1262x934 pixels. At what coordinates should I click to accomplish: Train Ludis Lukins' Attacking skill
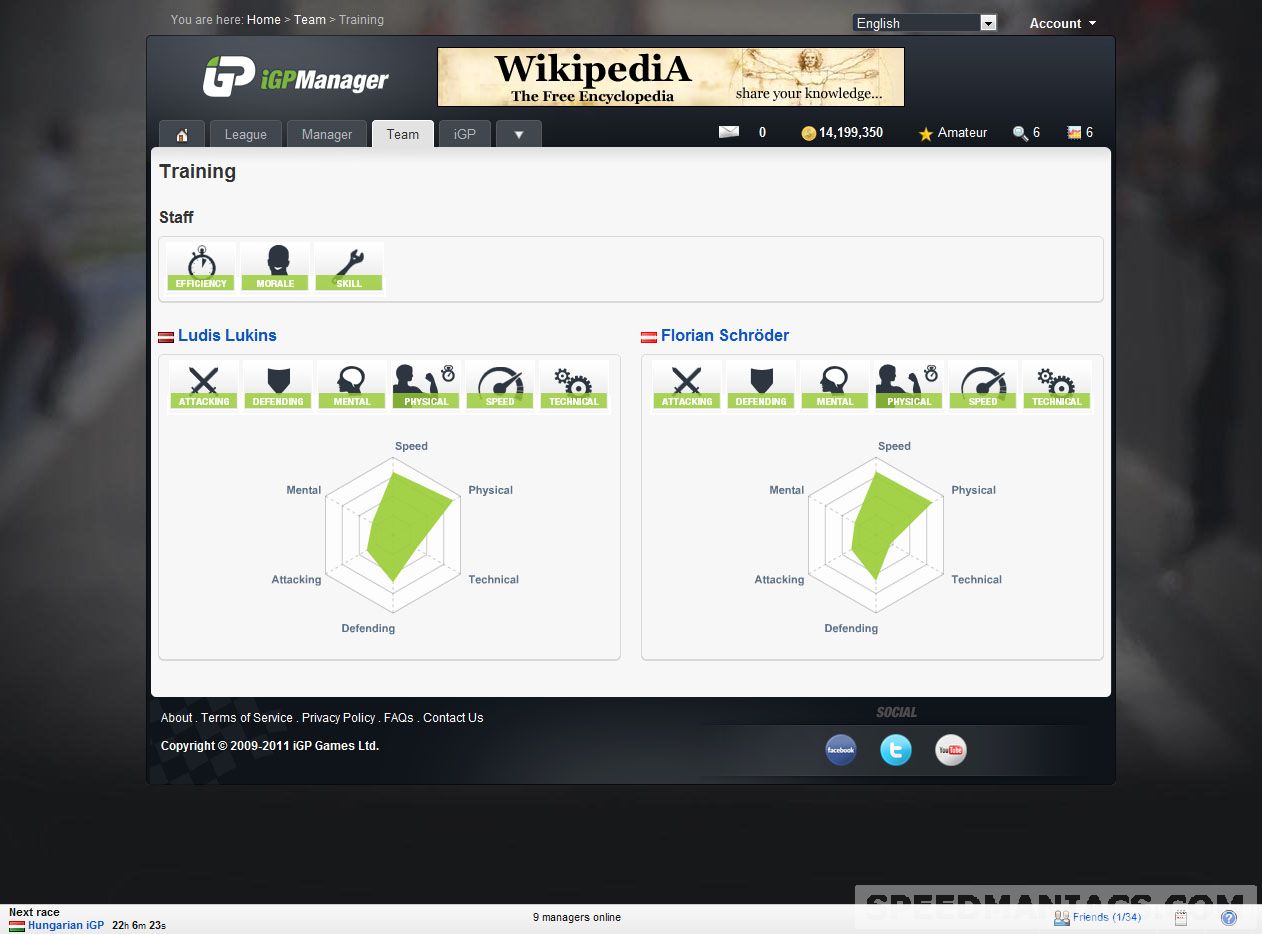point(204,385)
